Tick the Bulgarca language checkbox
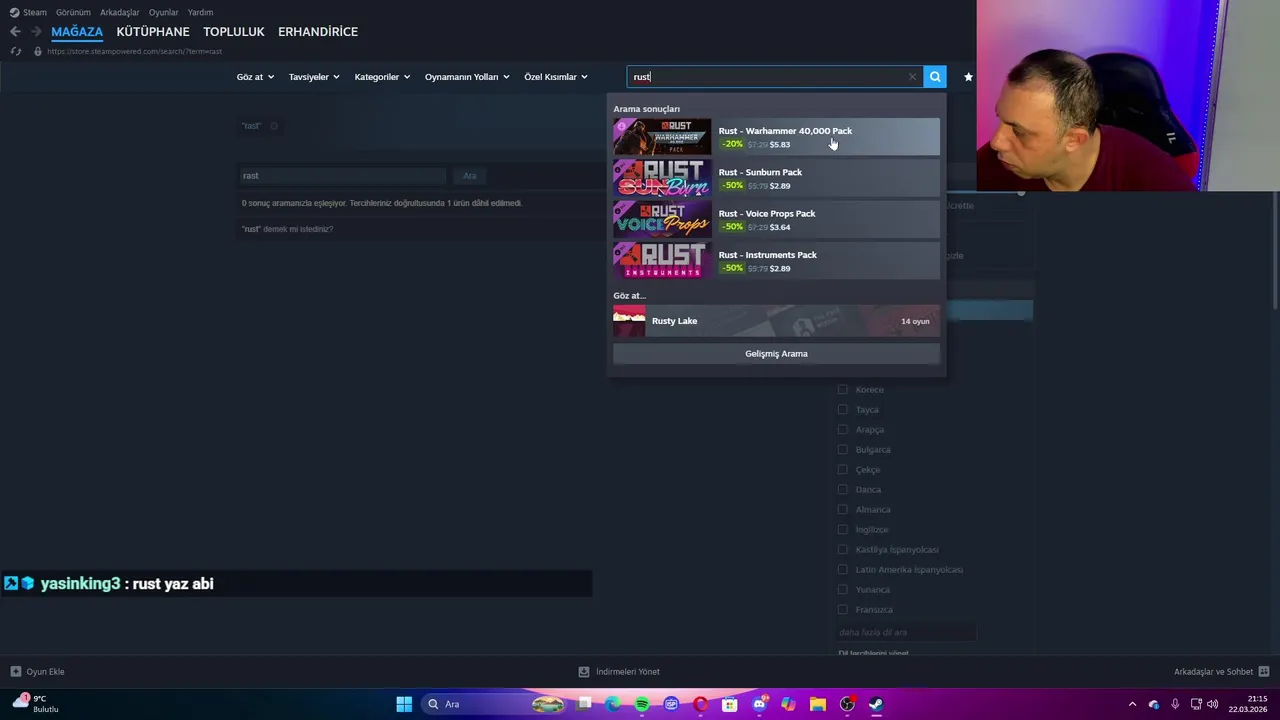The width and height of the screenshot is (1280, 720). [842, 450]
